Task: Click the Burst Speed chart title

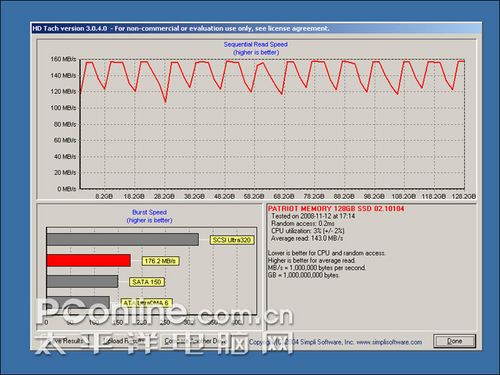Action: (149, 212)
